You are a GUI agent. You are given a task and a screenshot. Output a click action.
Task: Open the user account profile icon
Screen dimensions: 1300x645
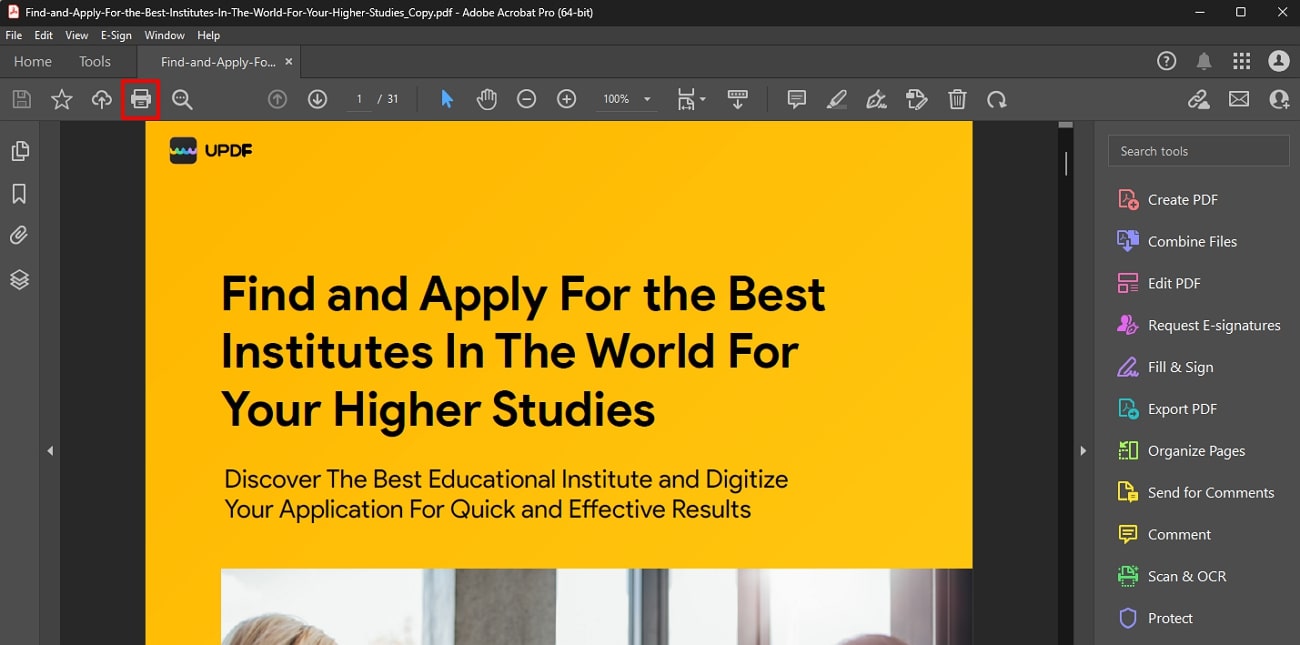(x=1279, y=61)
